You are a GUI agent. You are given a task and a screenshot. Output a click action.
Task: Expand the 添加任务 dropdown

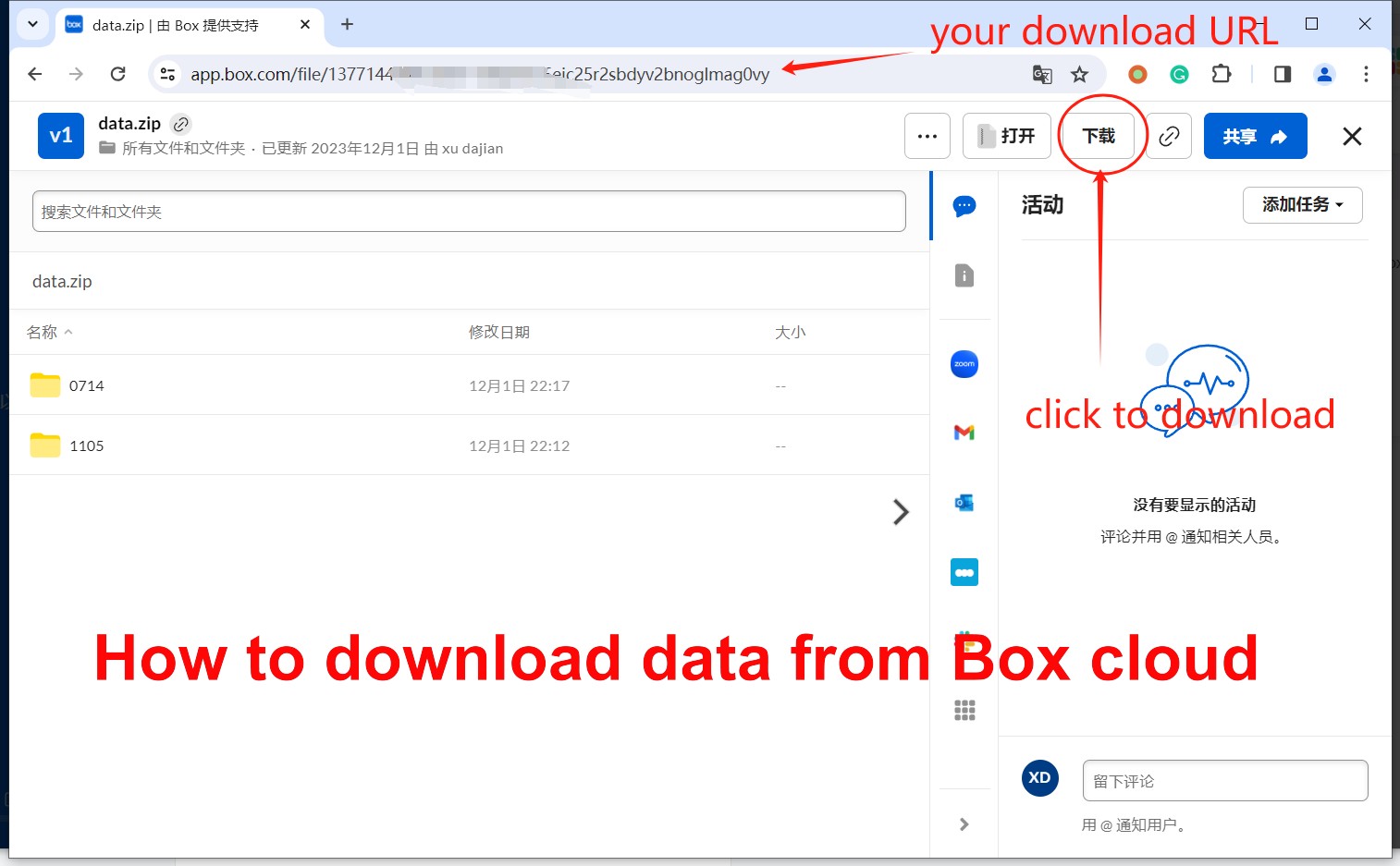pyautogui.click(x=1302, y=205)
